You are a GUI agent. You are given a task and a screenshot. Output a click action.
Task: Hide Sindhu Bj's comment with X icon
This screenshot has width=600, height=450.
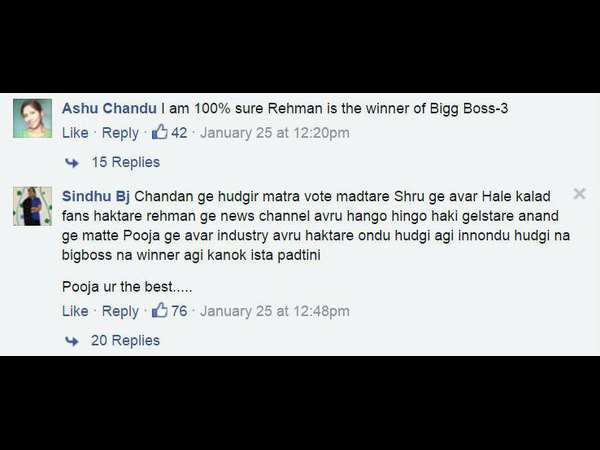[x=580, y=194]
